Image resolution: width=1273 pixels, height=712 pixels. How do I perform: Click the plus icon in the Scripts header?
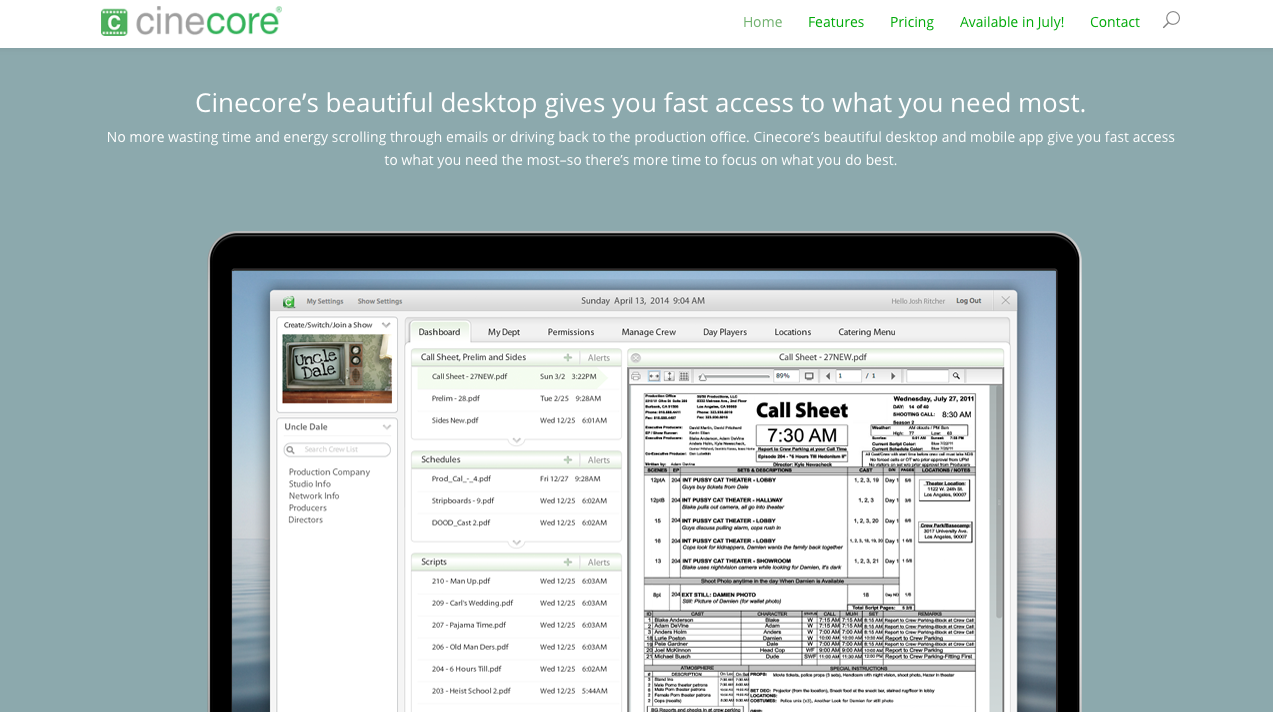[x=568, y=562]
